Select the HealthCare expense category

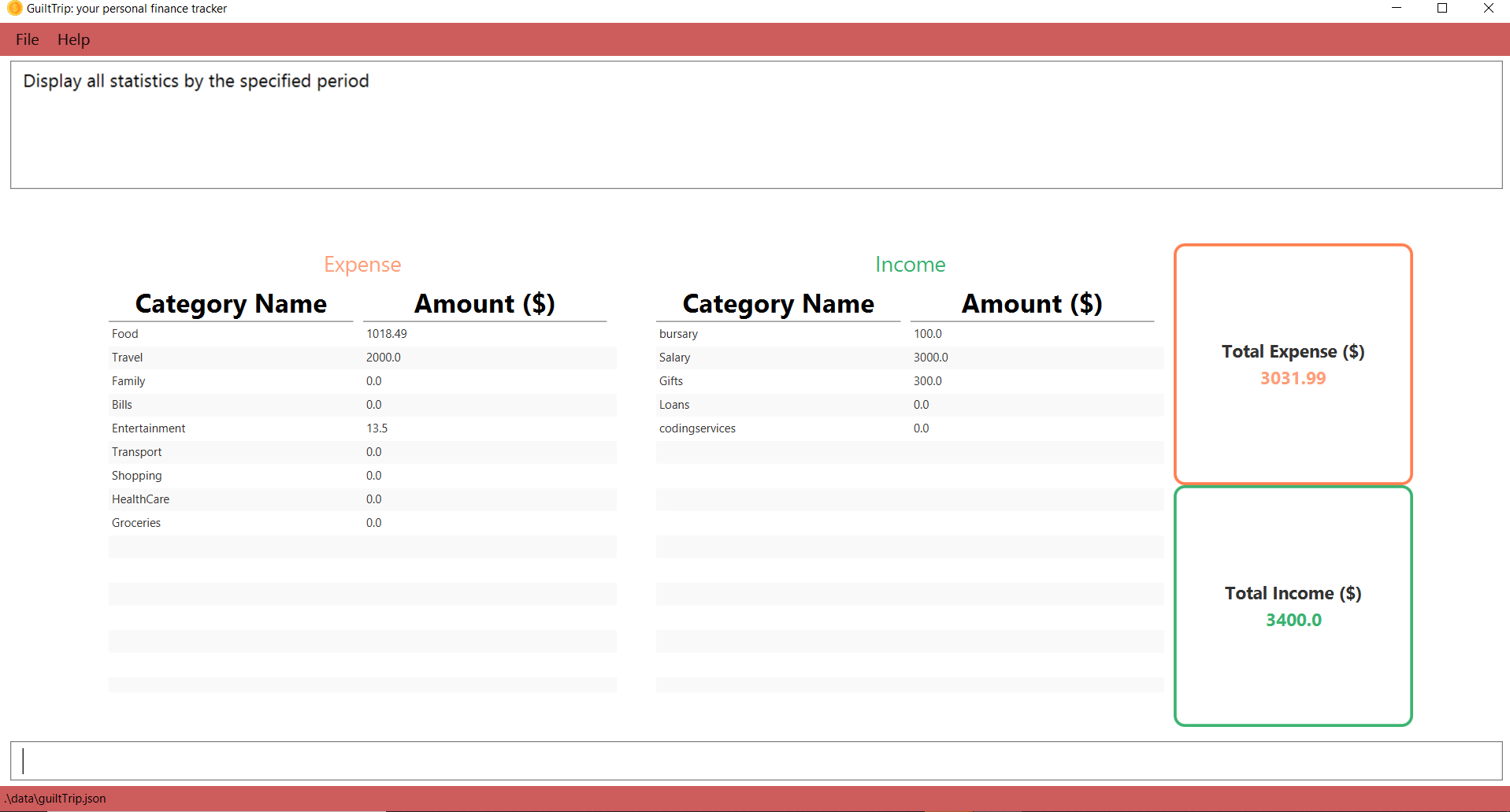(140, 499)
